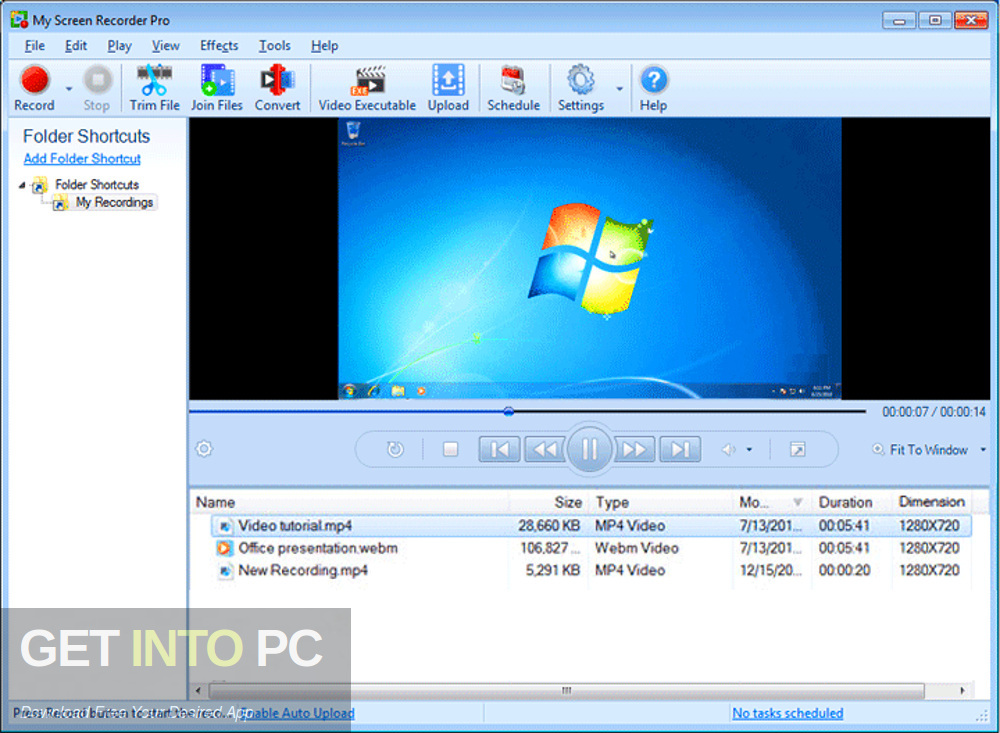
Task: Click the Office presentation.webm file icon
Action: (224, 548)
